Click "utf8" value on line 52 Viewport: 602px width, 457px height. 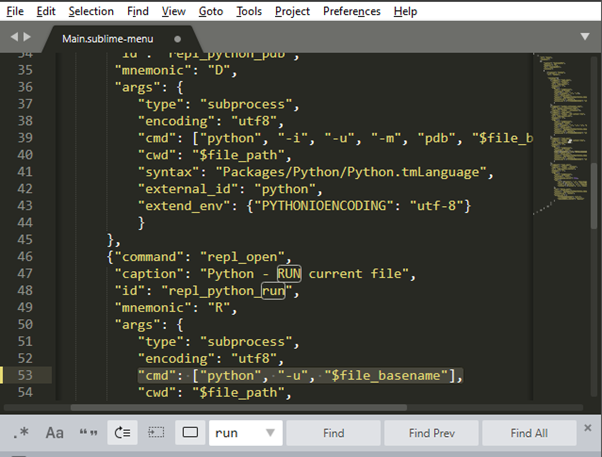254,358
